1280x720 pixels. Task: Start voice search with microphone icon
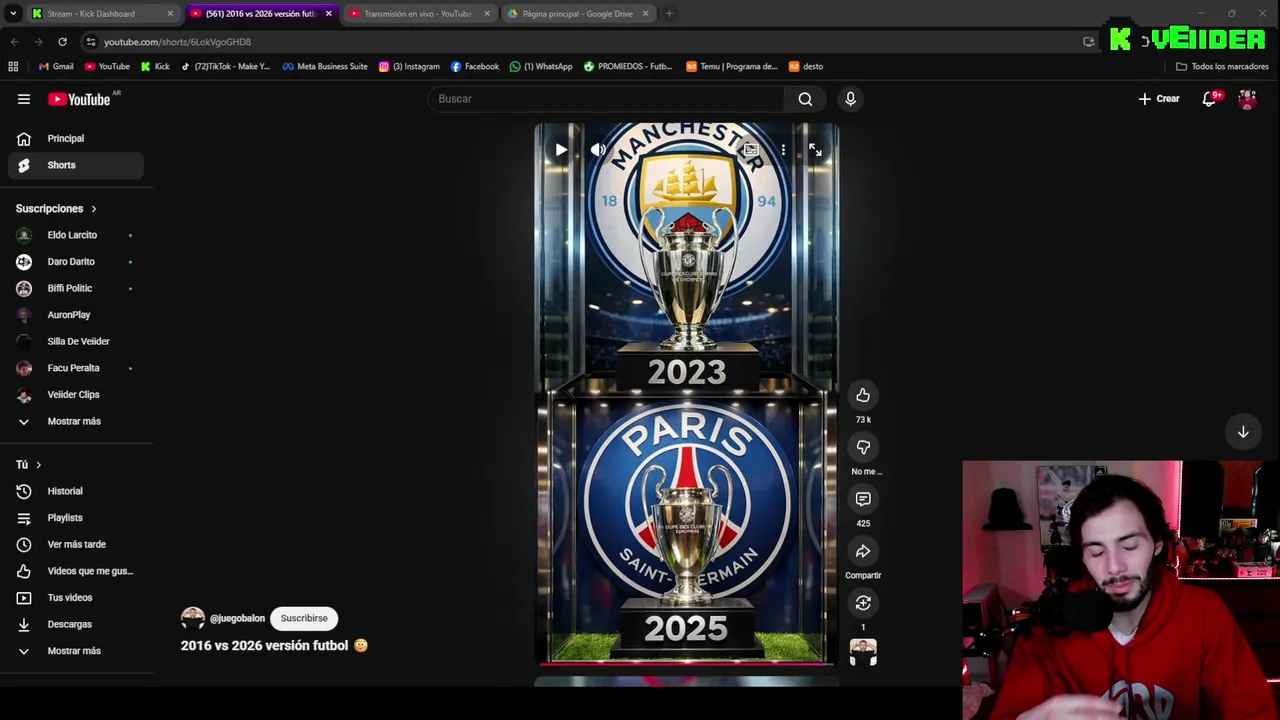click(x=850, y=99)
